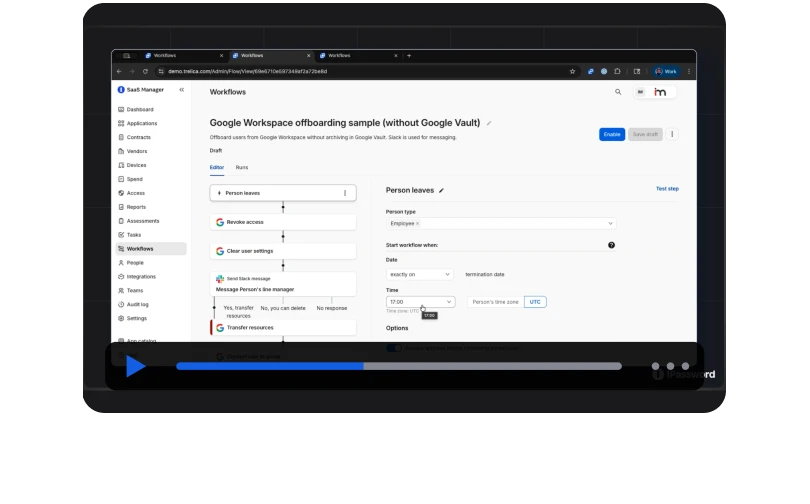
Task: Select the Clear user settings step
Action: pyautogui.click(x=283, y=251)
